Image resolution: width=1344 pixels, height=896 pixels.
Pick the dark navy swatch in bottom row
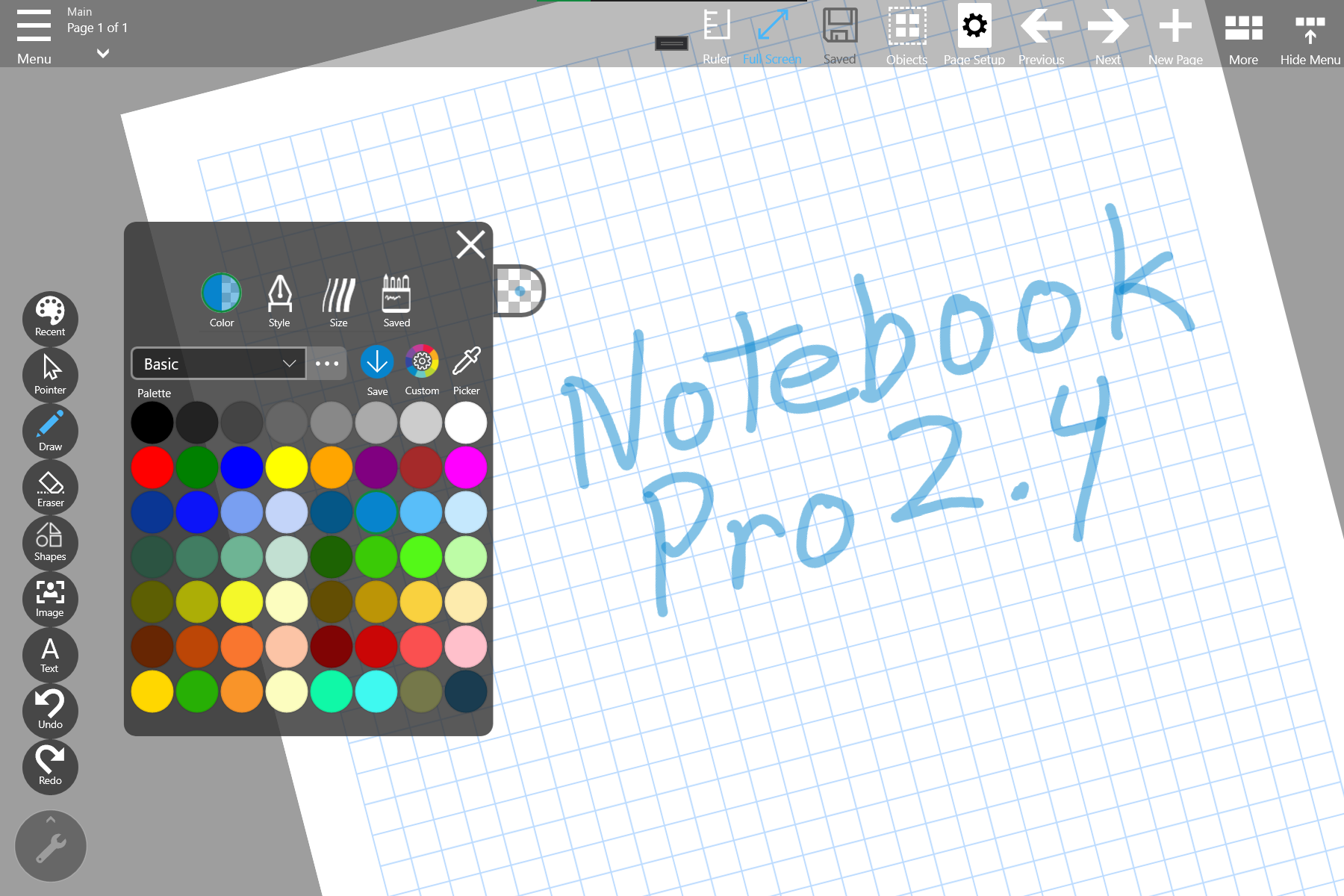(x=466, y=691)
